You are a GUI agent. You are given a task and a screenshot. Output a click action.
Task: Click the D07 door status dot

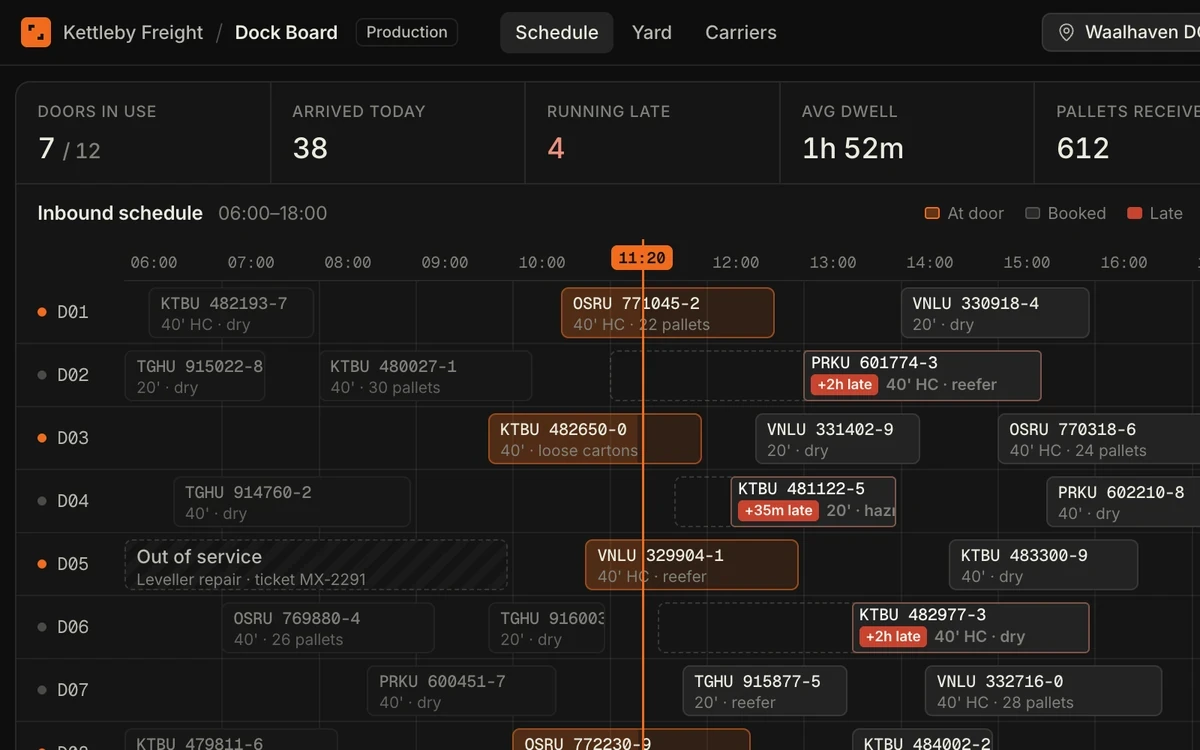[x=42, y=690]
